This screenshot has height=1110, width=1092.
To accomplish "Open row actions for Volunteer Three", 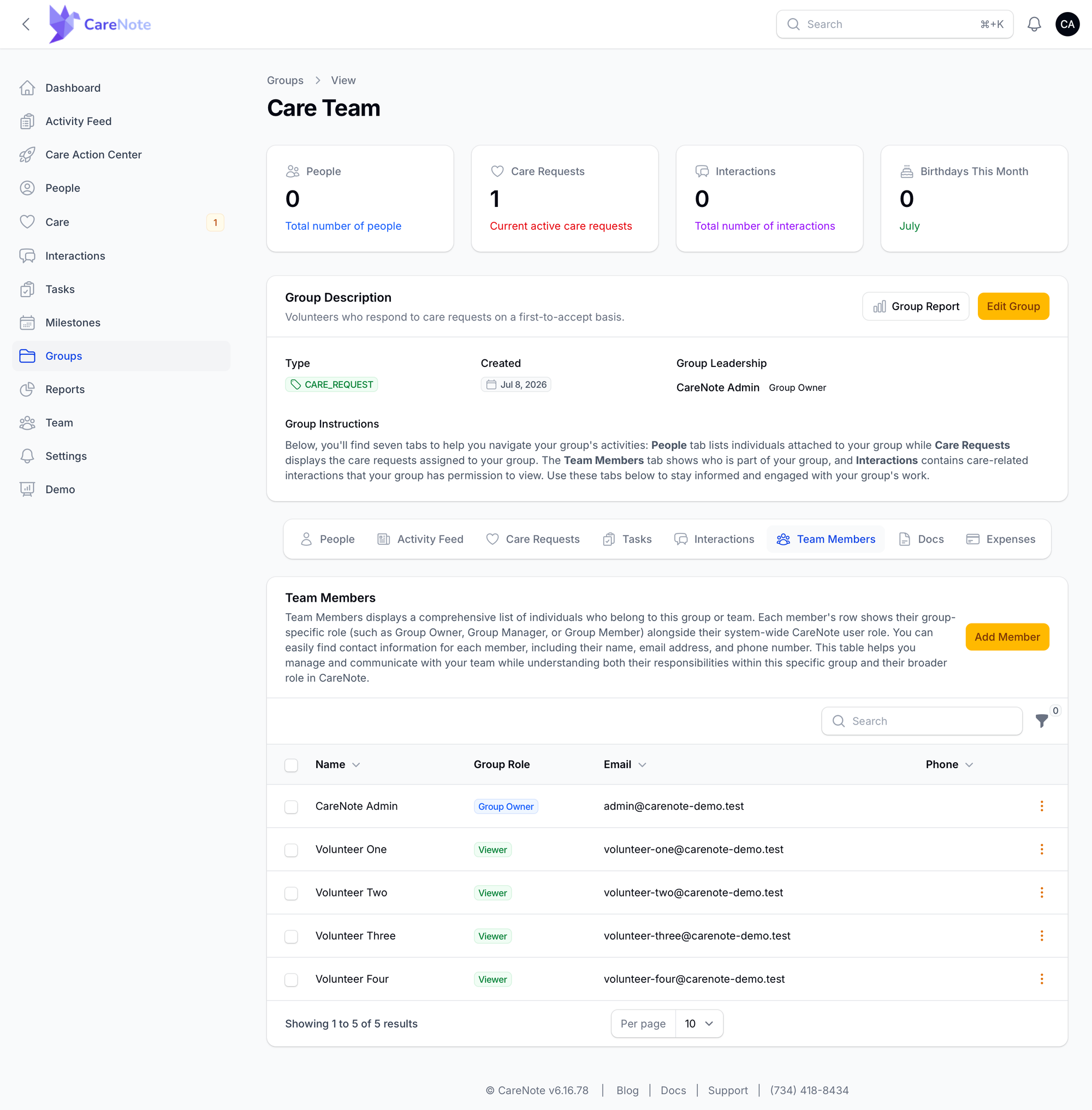I will click(x=1042, y=936).
